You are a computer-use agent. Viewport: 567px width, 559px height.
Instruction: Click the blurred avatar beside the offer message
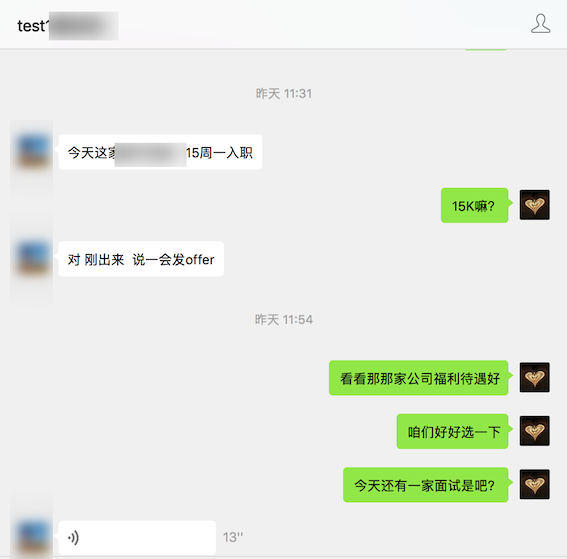[33, 259]
